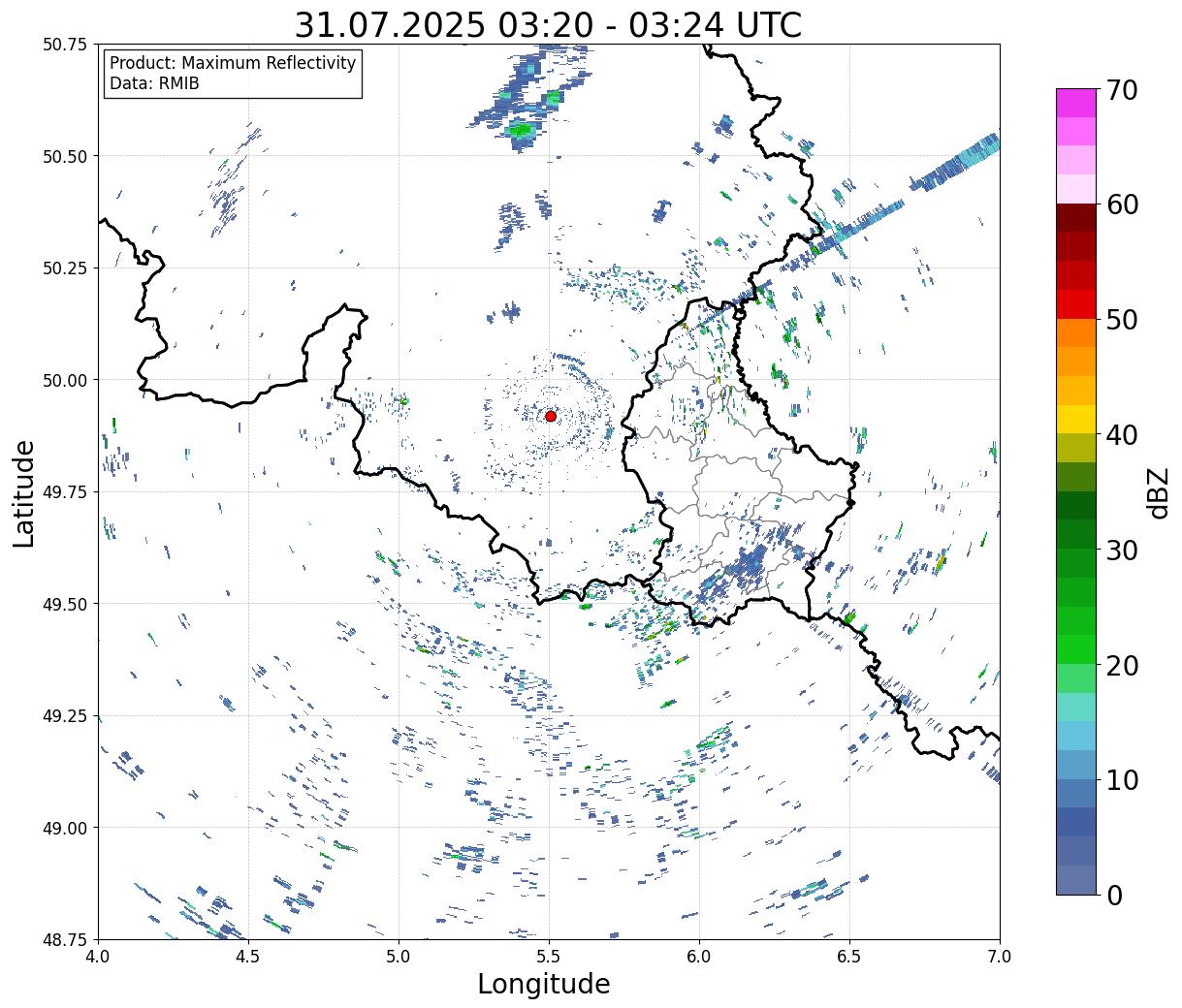Image resolution: width=1182 pixels, height=1008 pixels.
Task: Click the colorbar tick label 50
Action: 1120,320
